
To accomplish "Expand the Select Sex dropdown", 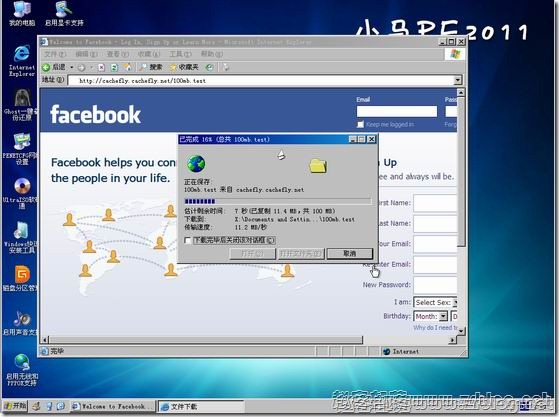I will click(436, 303).
